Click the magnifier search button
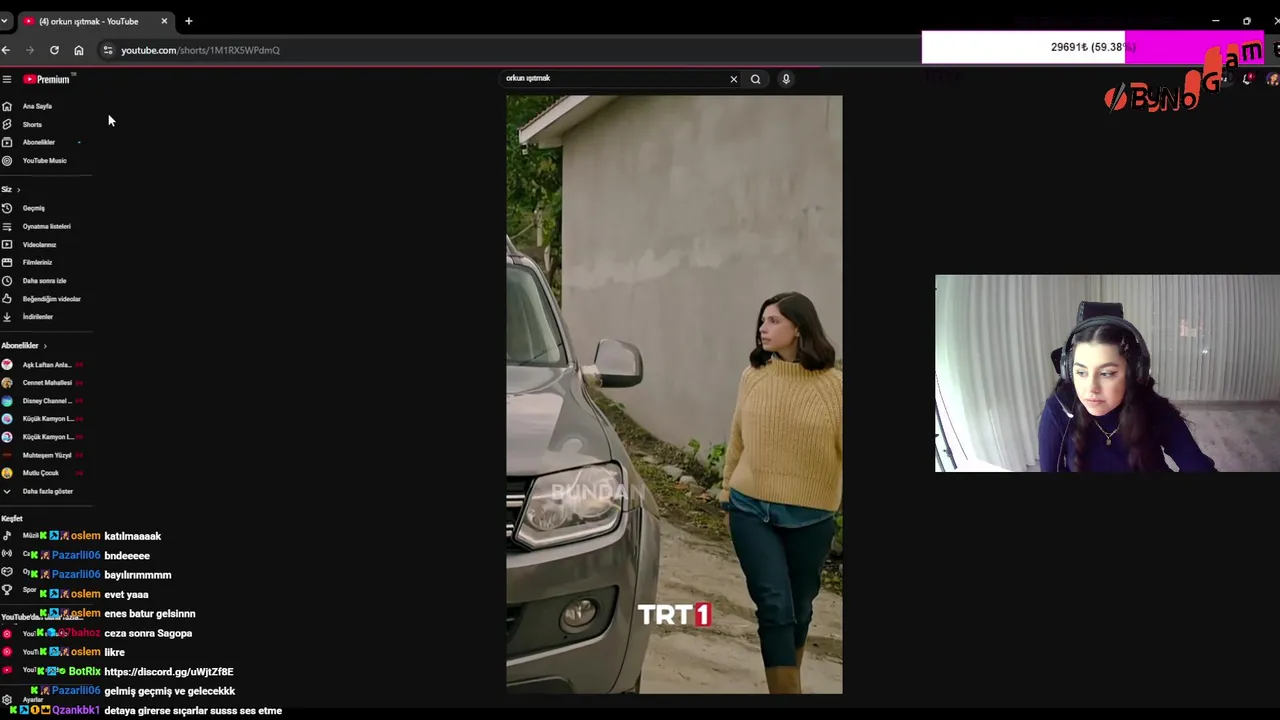1280x720 pixels. 755,79
